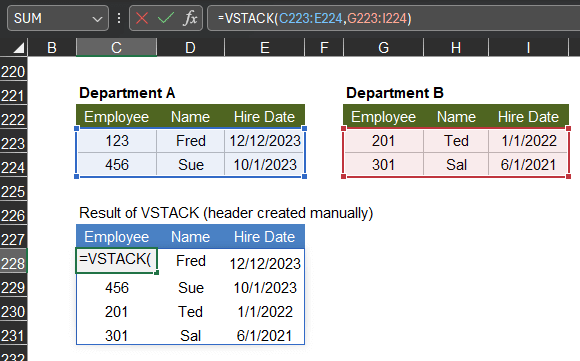The height and width of the screenshot is (361, 580).
Task: Click the Name Box showing SUM
Action: [58, 18]
